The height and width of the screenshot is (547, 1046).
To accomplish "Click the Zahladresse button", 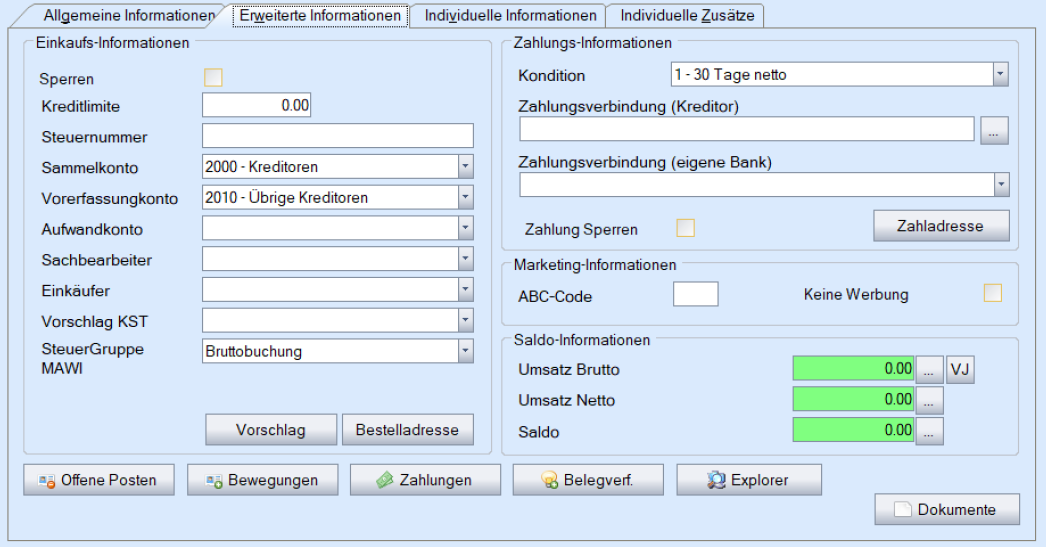I will (941, 226).
